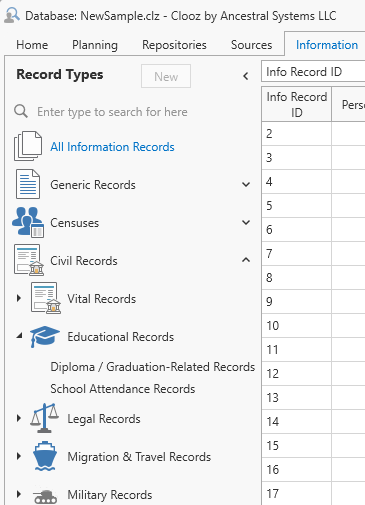
Task: Select Vital Records label
Action: point(102,299)
